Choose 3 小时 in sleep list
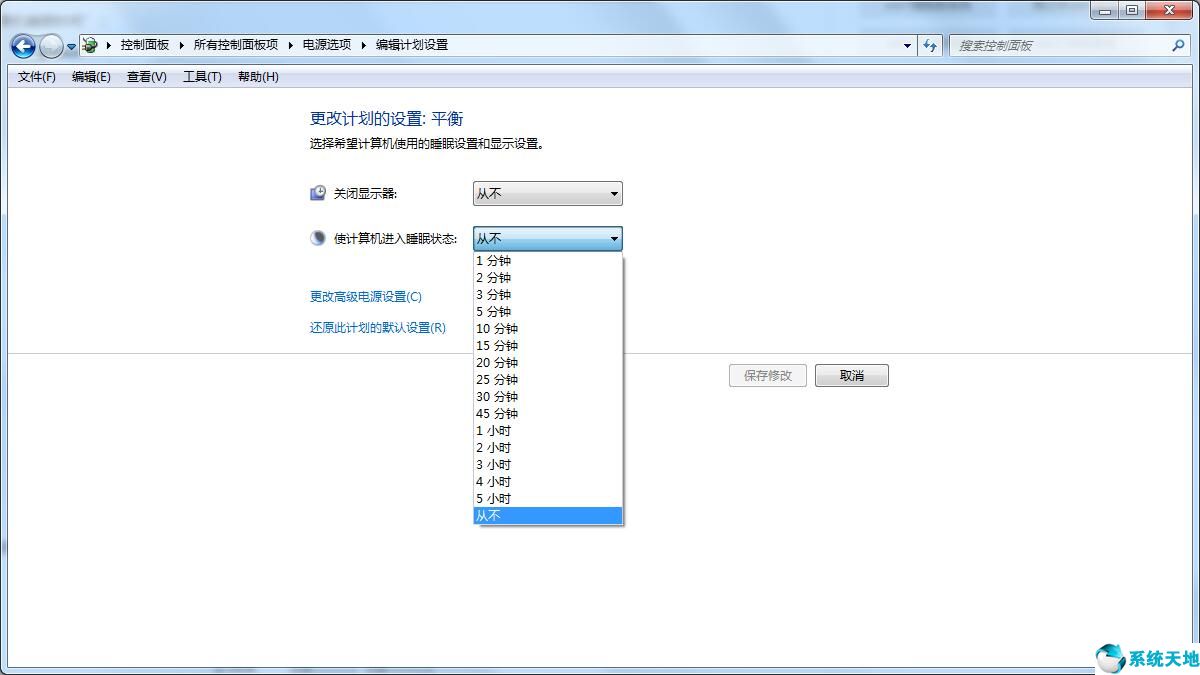Viewport: 1200px width, 675px height. pos(547,465)
